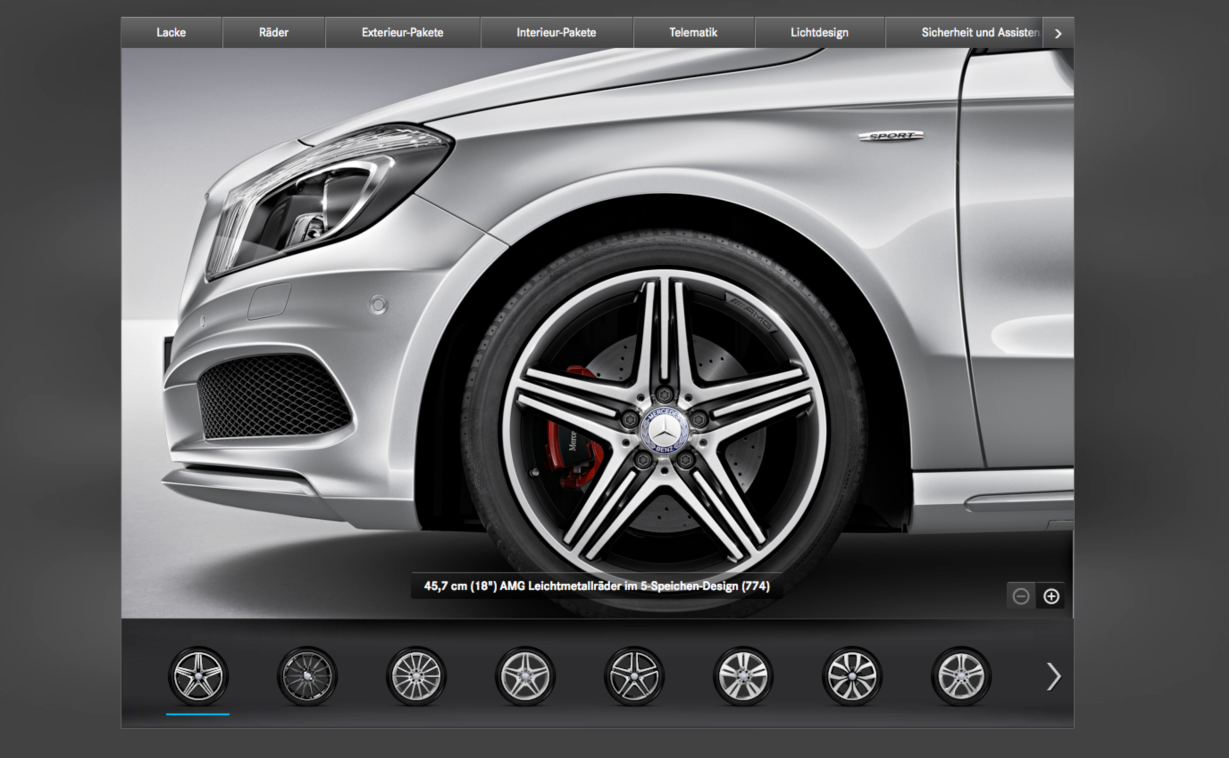Choose the fifth wheel thumbnail
1229x758 pixels.
point(634,676)
